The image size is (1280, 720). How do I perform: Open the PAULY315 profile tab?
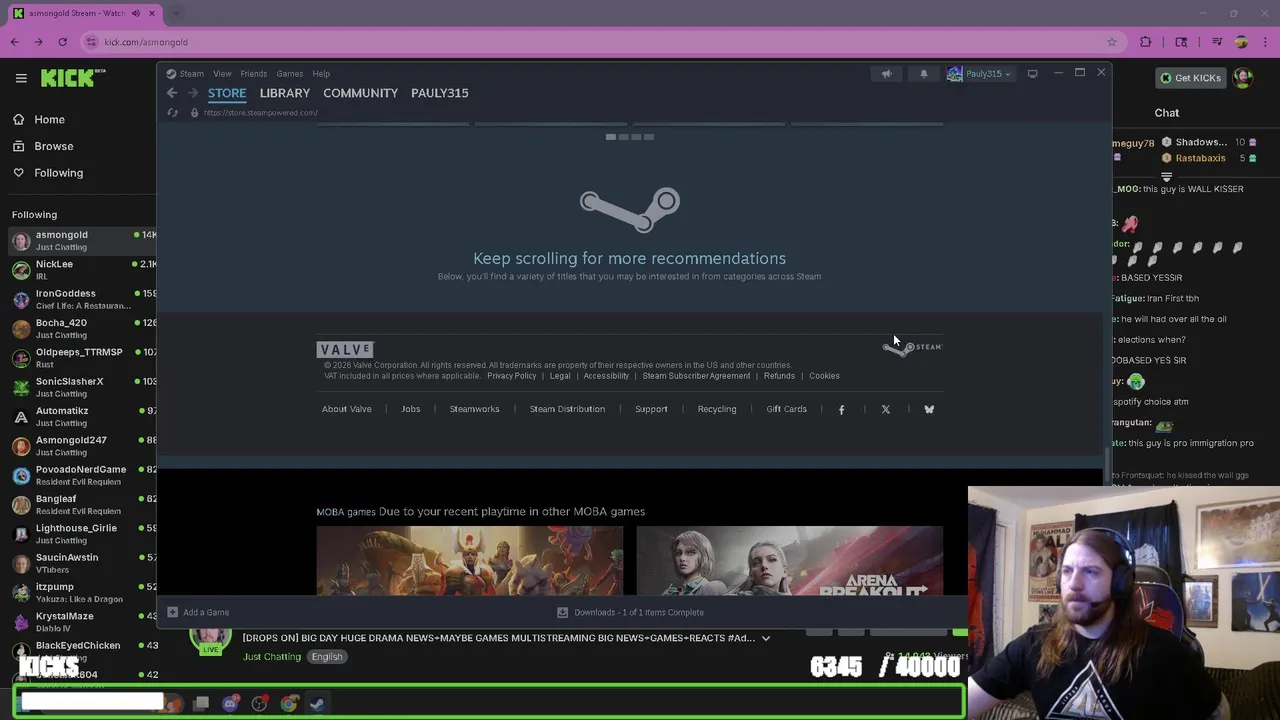(440, 93)
